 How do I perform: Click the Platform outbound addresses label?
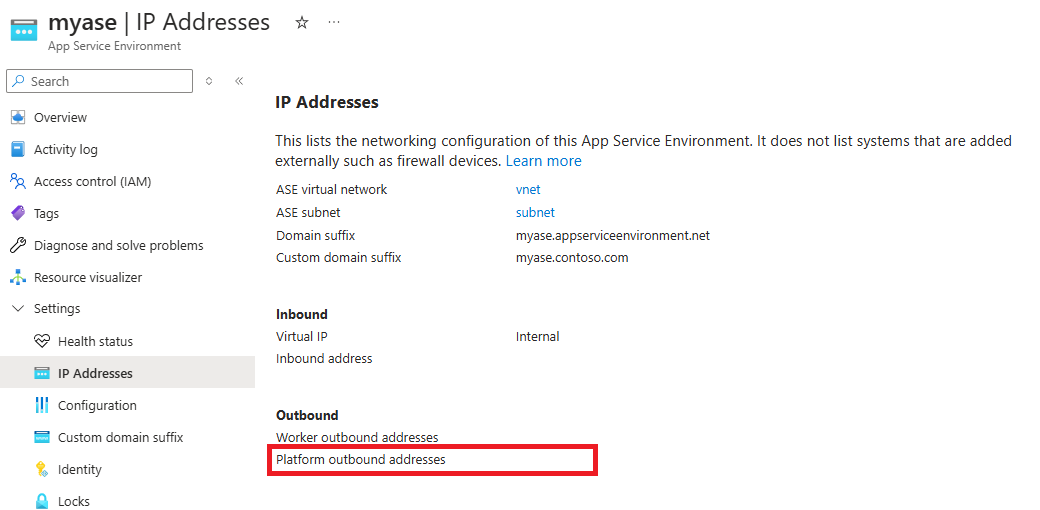pos(361,459)
